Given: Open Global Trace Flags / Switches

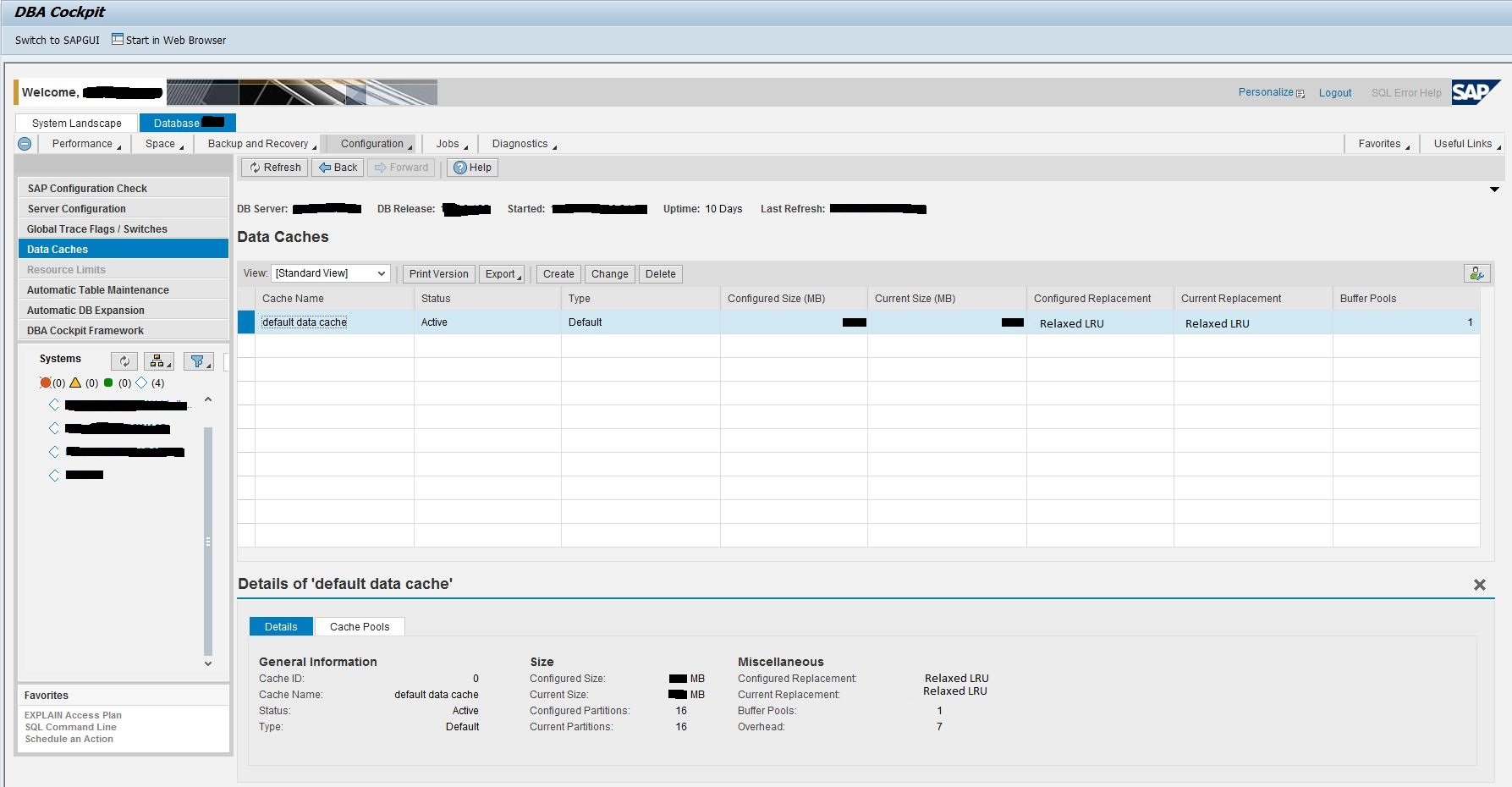Looking at the screenshot, I should [124, 229].
